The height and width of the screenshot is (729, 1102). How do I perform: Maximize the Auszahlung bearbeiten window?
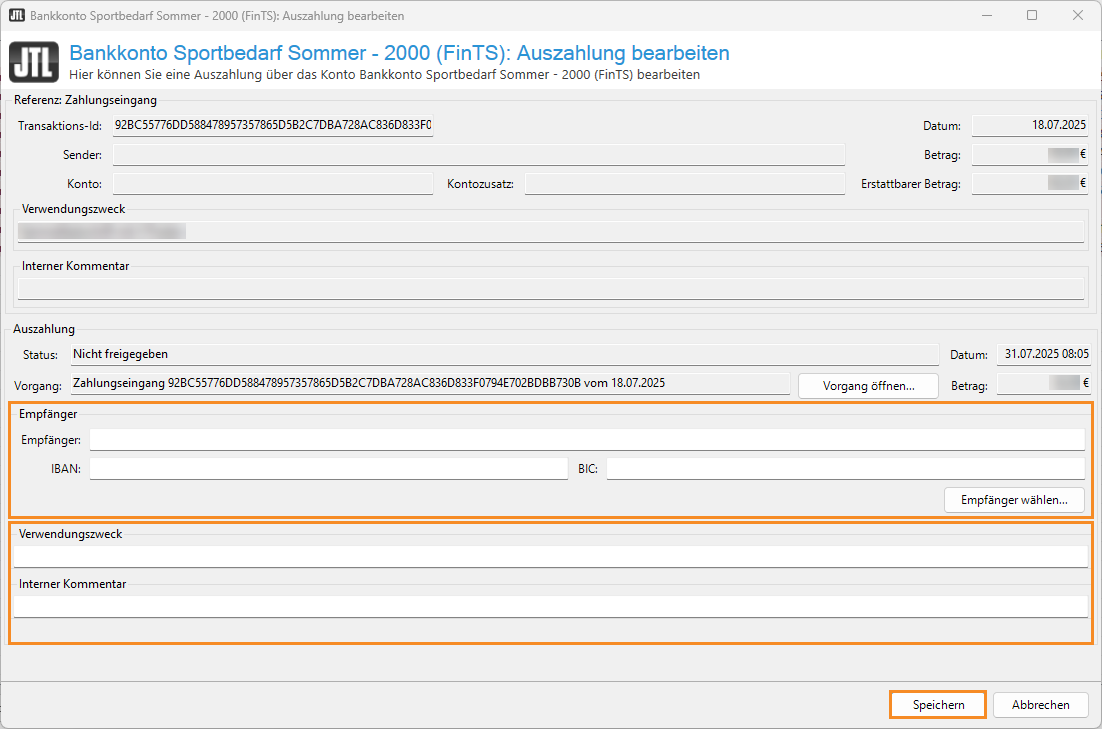pyautogui.click(x=1032, y=16)
